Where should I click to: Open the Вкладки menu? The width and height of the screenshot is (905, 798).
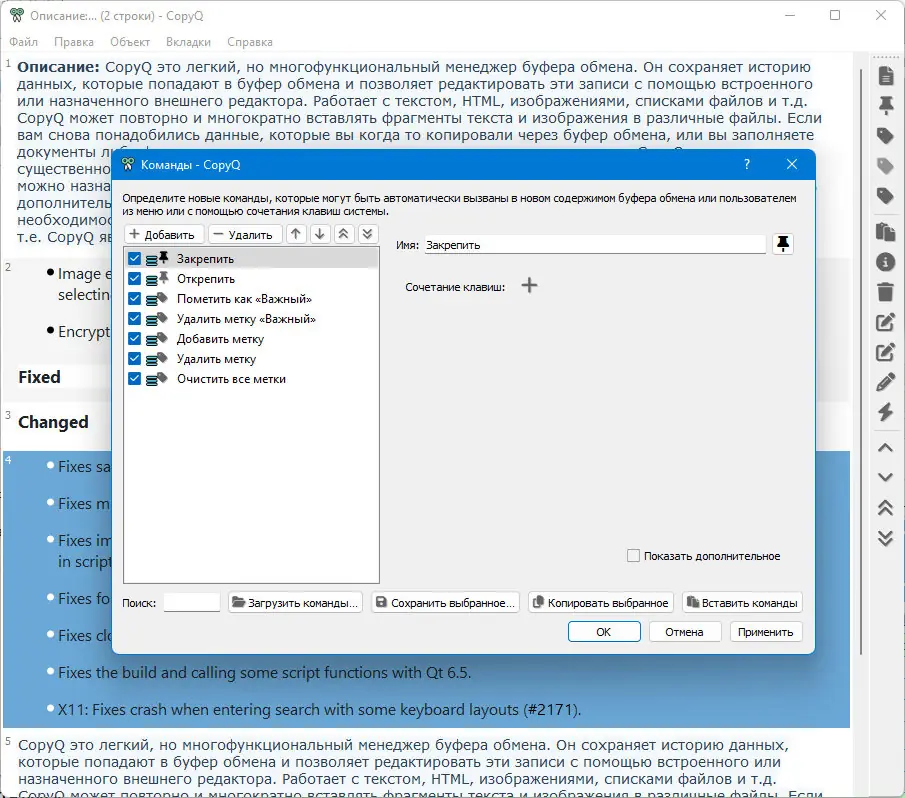coord(188,42)
